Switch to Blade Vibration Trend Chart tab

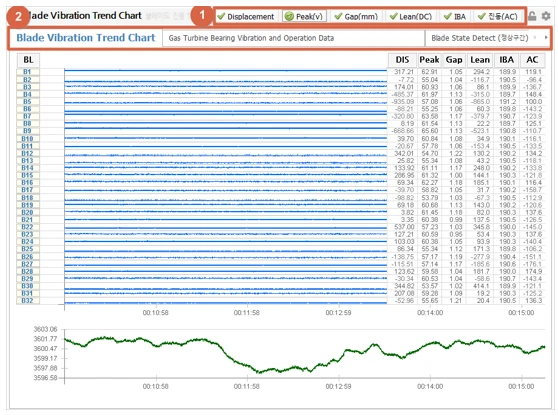[x=86, y=38]
